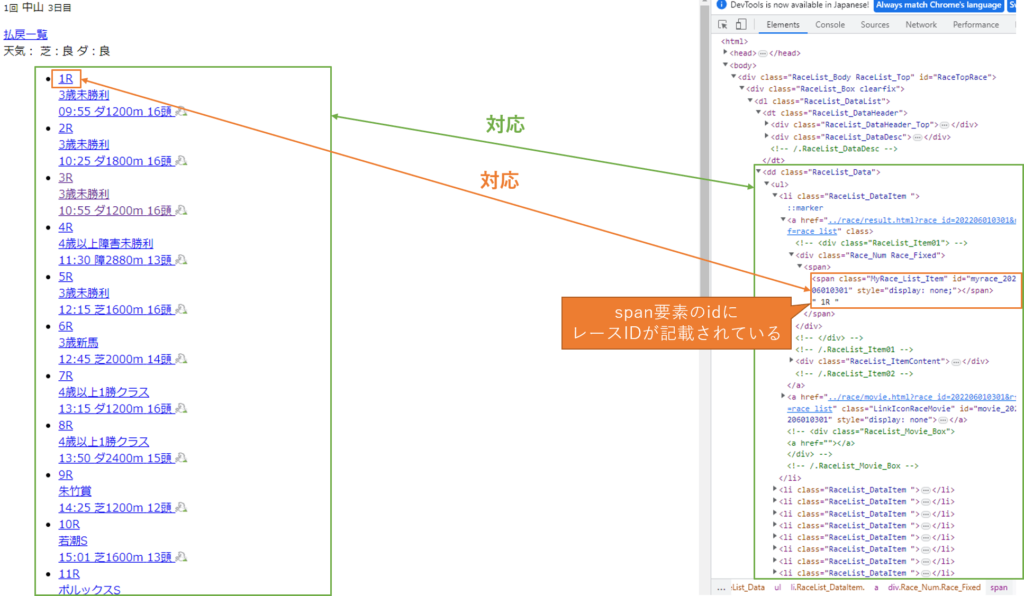Viewport: 1024px width, 596px height.
Task: Open the 4歳以上障害未勝利 link
Action: click(x=105, y=243)
